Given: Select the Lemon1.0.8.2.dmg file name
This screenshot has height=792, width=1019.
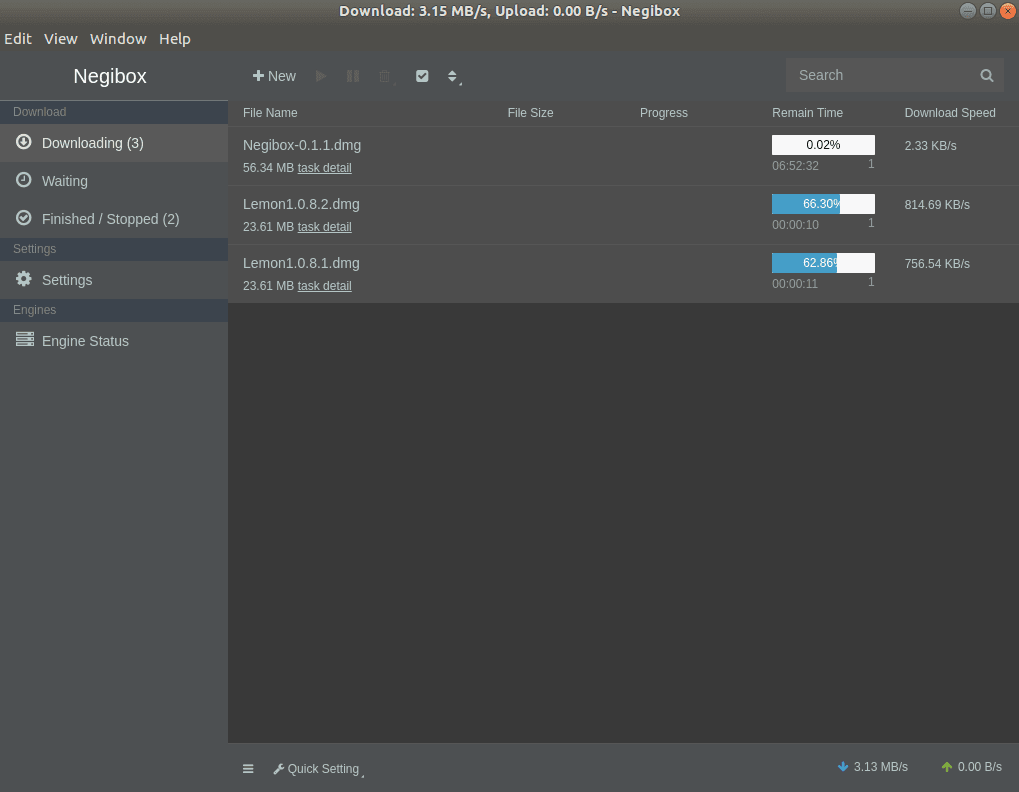Looking at the screenshot, I should coord(301,204).
